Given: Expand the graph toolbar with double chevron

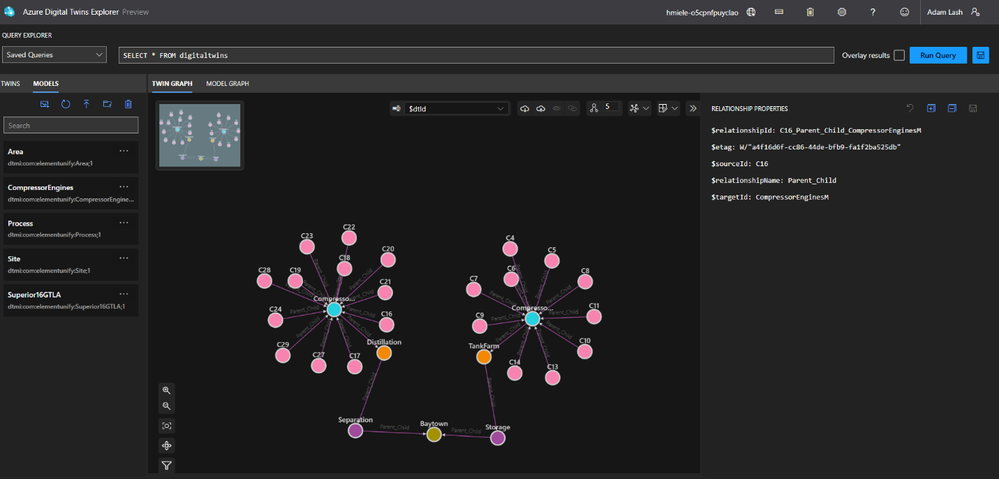Looking at the screenshot, I should 693,109.
